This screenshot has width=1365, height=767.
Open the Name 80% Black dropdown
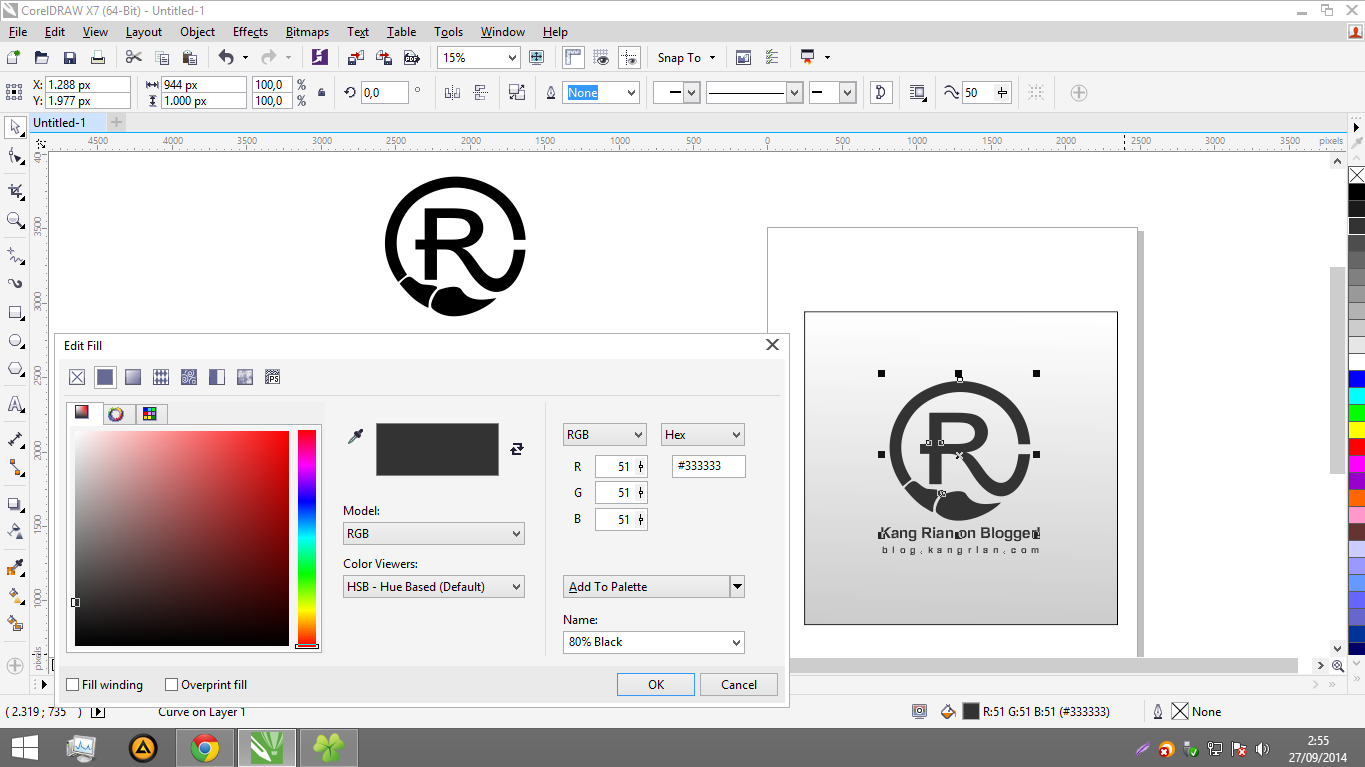[x=654, y=642]
